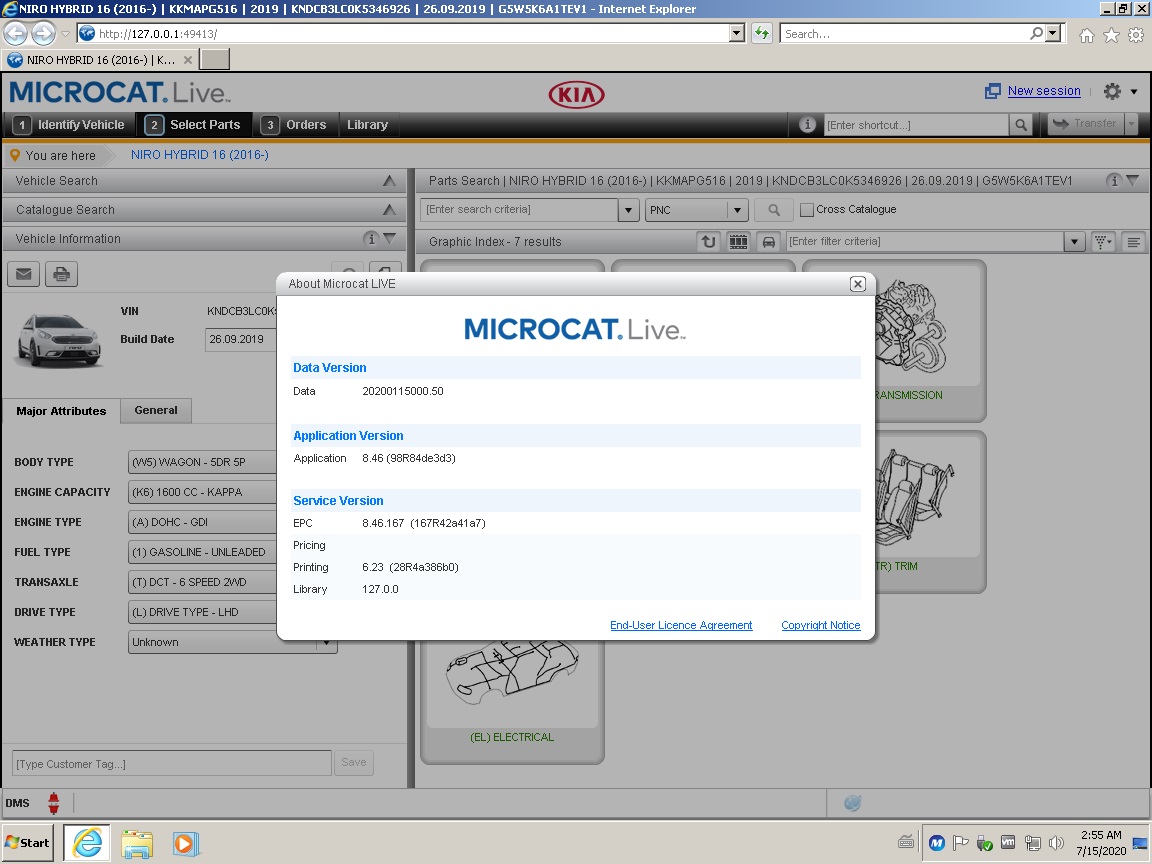Click the magnifier in the browser Search box
1152x864 pixels.
pyautogui.click(x=1037, y=33)
